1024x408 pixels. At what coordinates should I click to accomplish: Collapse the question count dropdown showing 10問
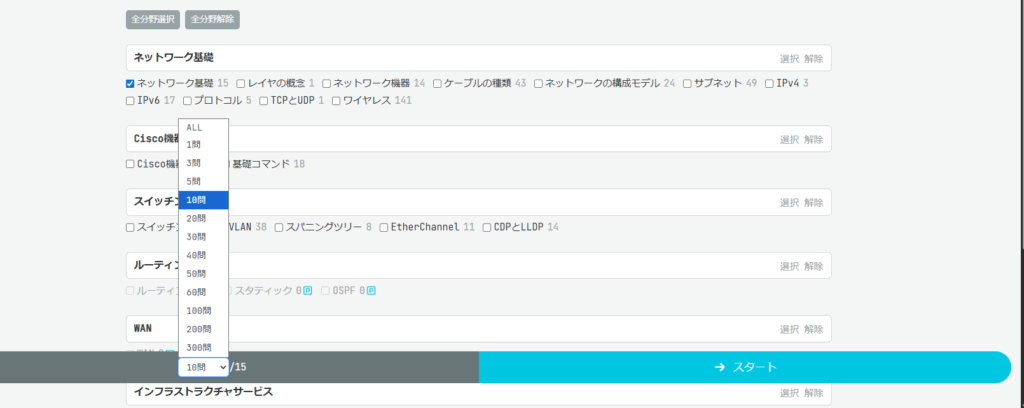pos(203,367)
